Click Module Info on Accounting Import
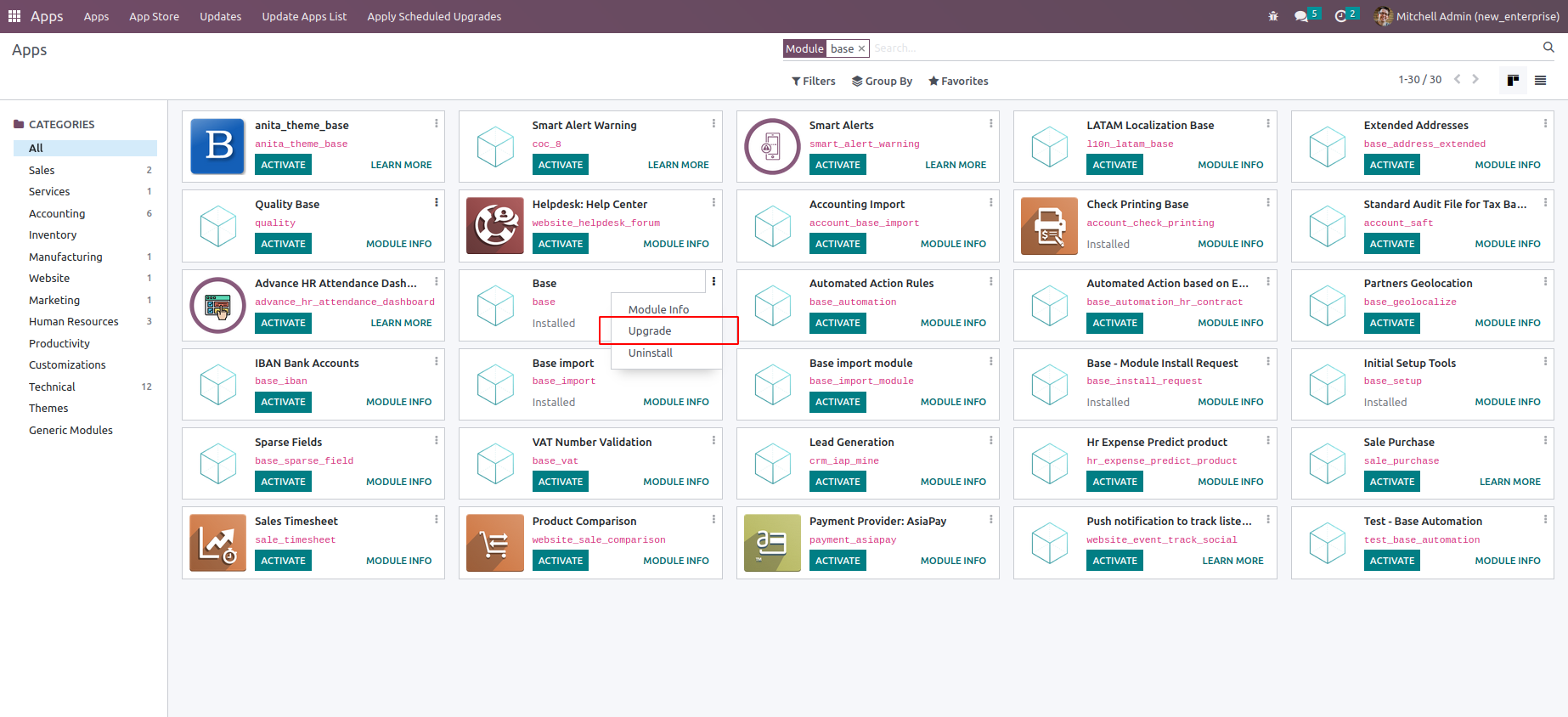Image resolution: width=1568 pixels, height=717 pixels. pos(953,244)
